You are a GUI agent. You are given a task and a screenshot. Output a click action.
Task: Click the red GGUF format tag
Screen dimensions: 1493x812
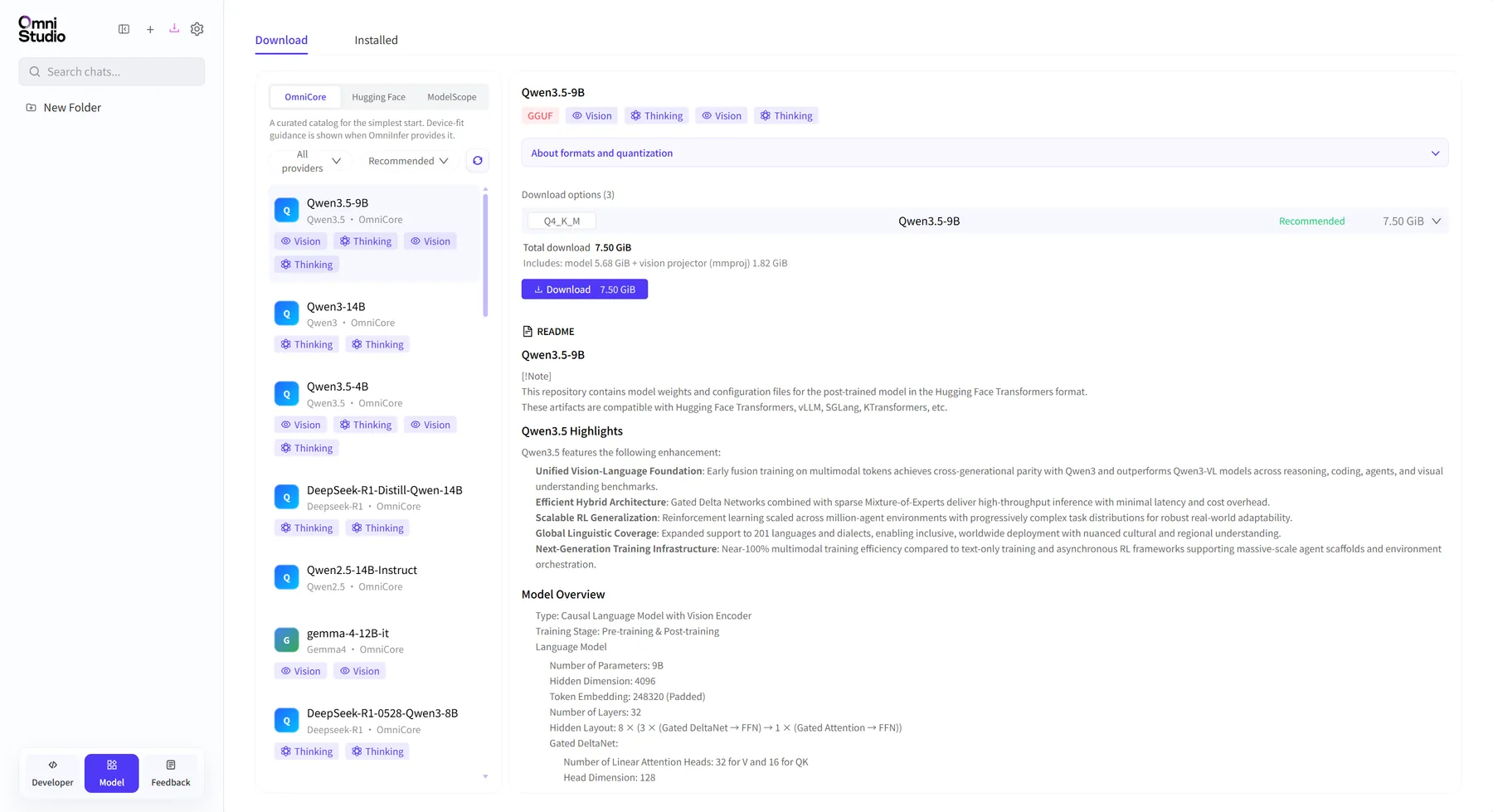540,116
